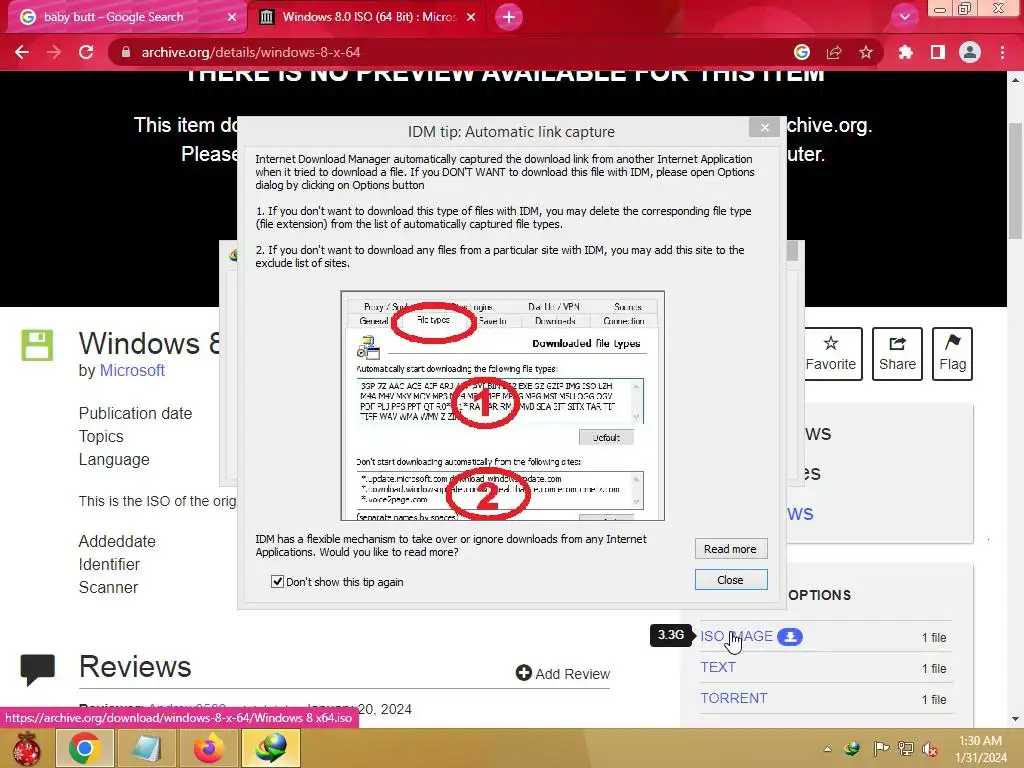The width and height of the screenshot is (1024, 768).
Task: Open a new tab with the plus button
Action: 509,17
